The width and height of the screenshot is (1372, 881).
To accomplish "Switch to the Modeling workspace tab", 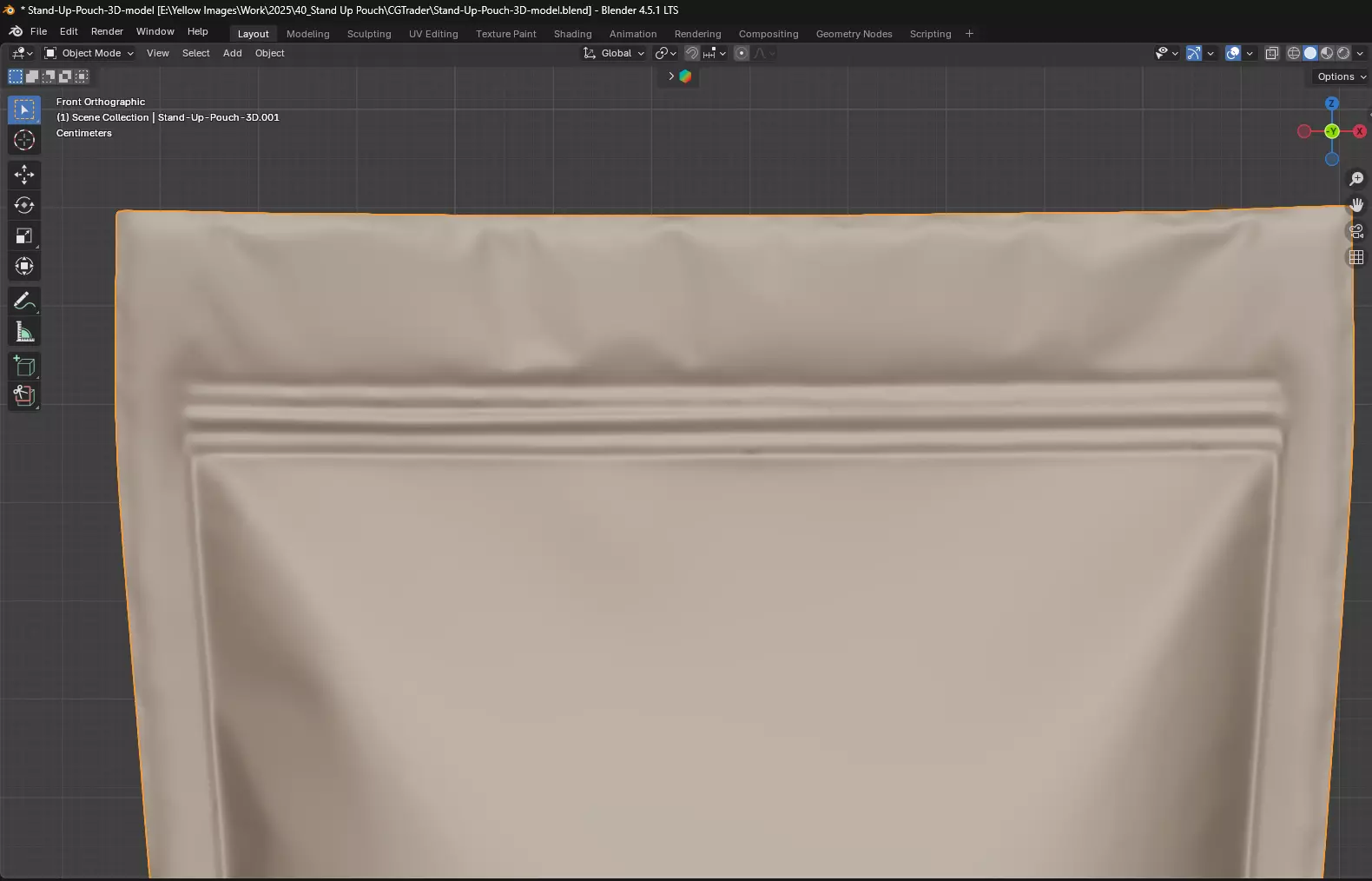I will point(307,34).
